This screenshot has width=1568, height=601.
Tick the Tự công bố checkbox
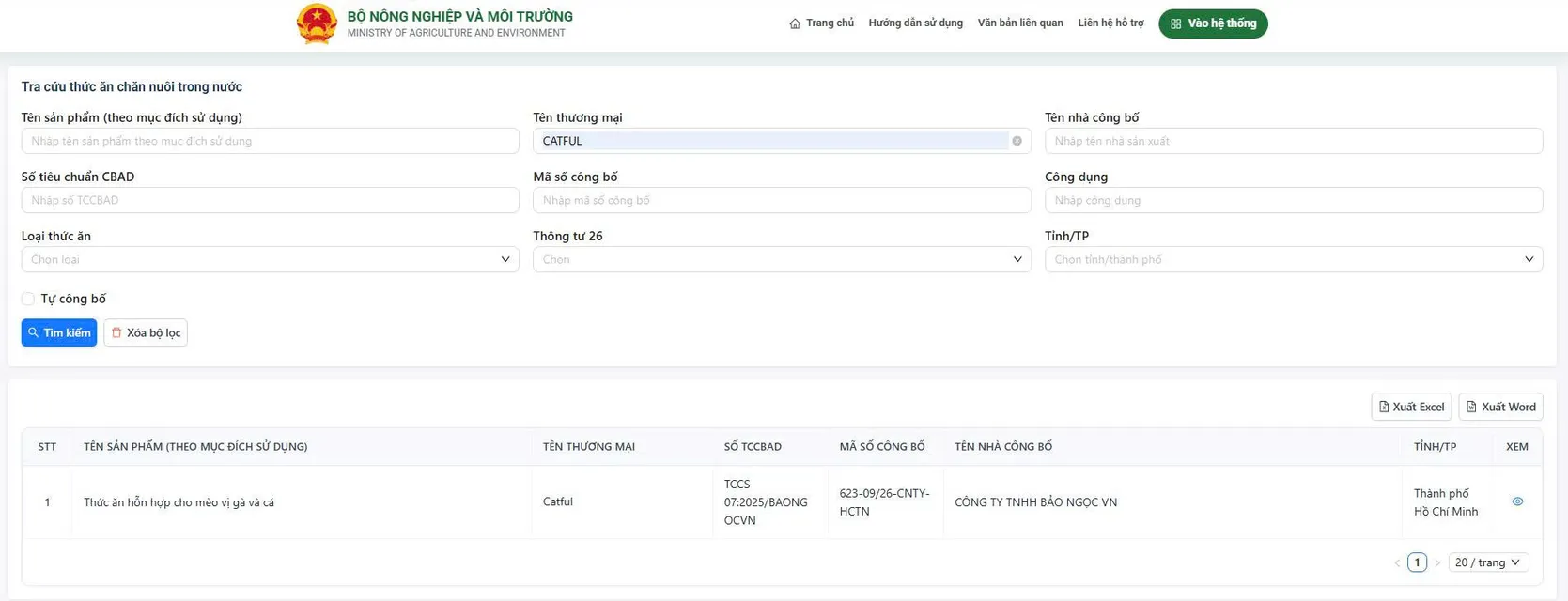pos(28,299)
